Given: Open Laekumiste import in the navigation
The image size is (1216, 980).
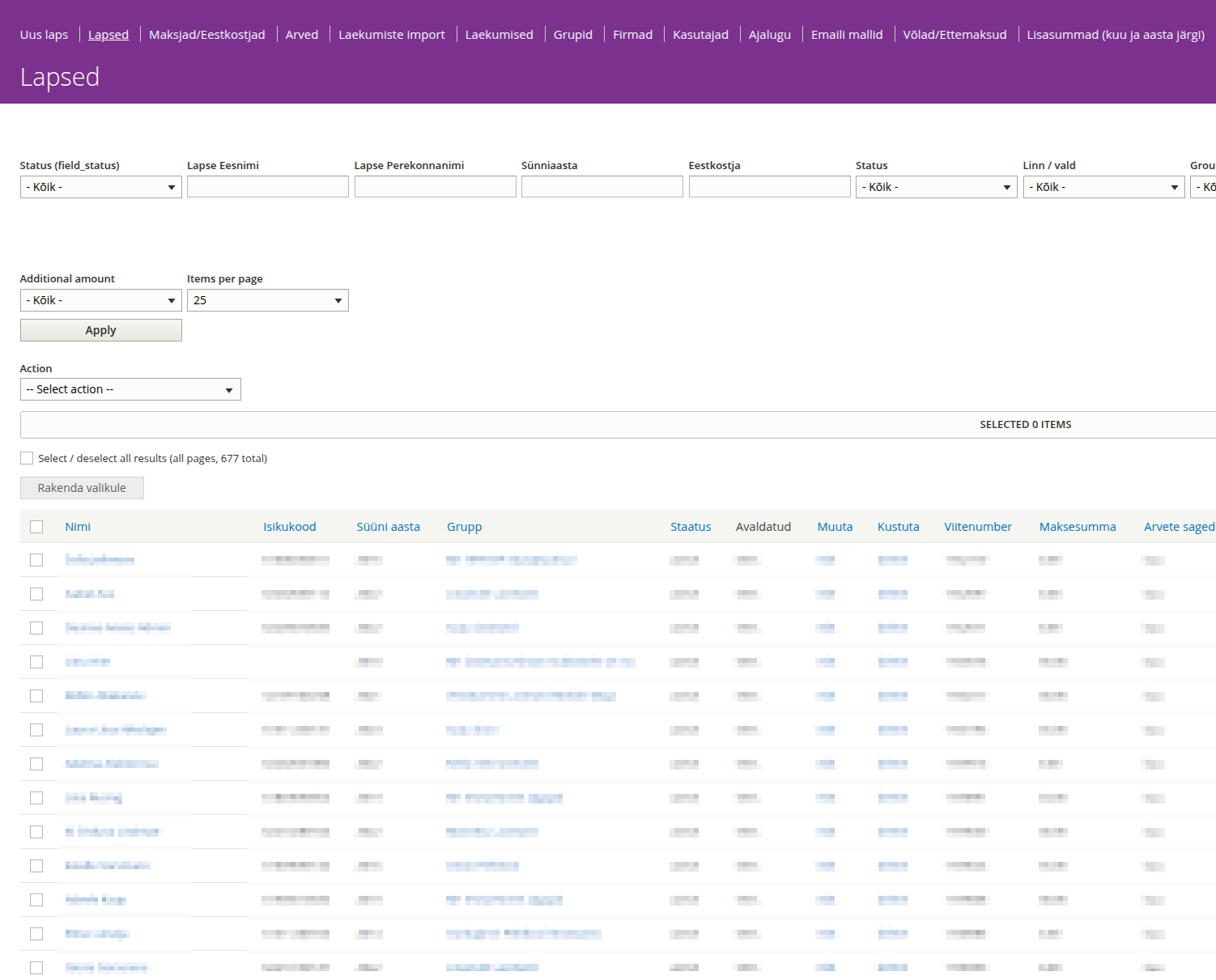Looking at the screenshot, I should pyautogui.click(x=391, y=35).
